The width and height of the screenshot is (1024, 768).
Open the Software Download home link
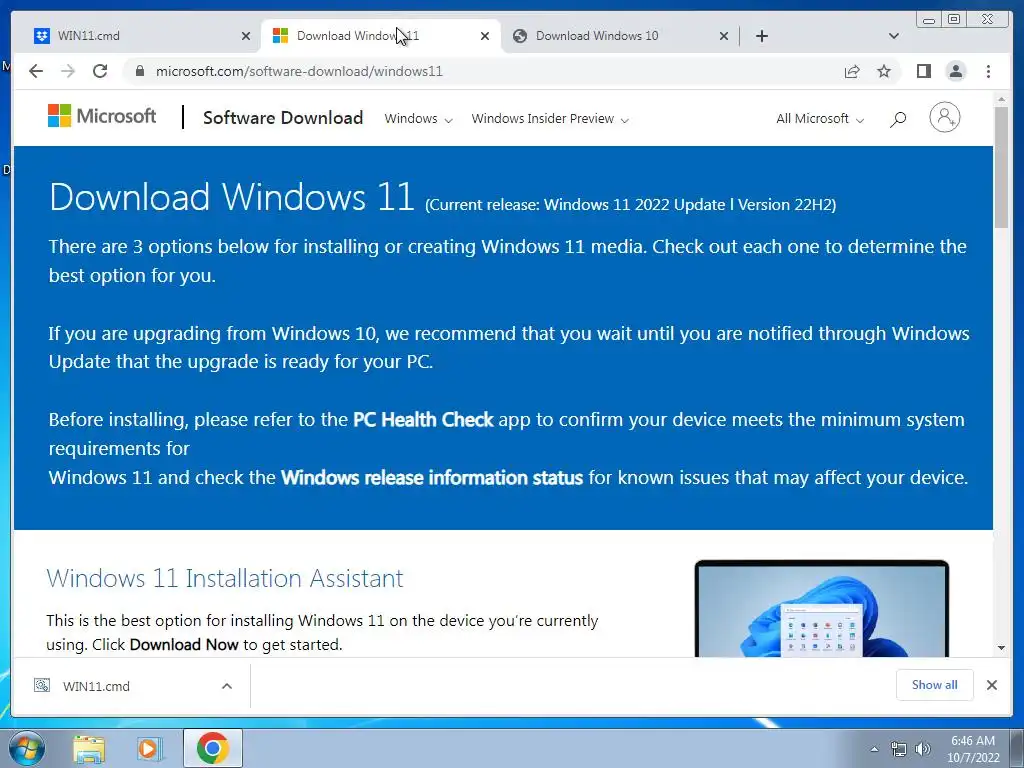pyautogui.click(x=283, y=118)
